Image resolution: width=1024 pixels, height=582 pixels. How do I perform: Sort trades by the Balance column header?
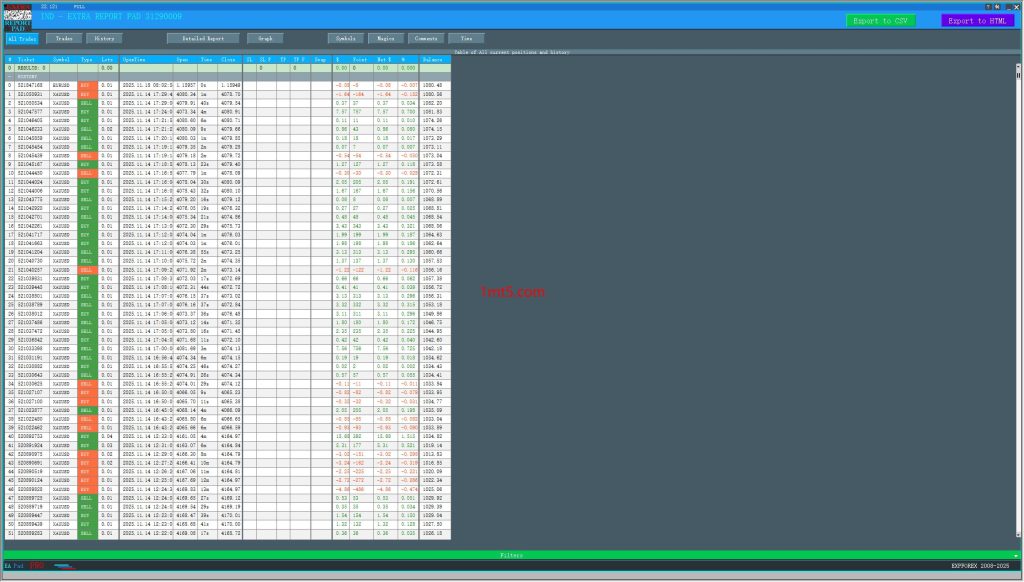point(434,59)
